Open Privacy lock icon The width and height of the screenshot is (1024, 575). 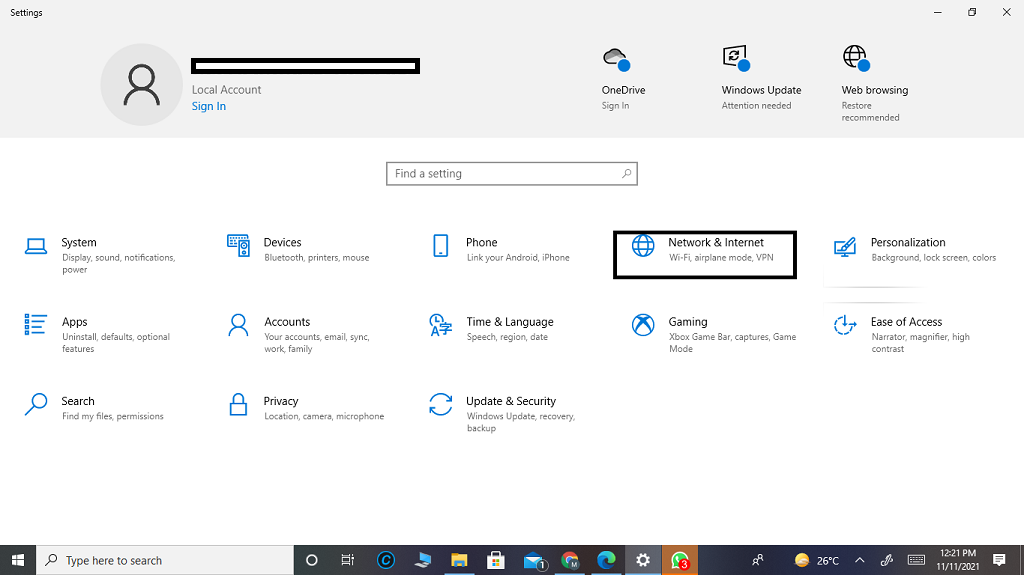pyautogui.click(x=238, y=404)
